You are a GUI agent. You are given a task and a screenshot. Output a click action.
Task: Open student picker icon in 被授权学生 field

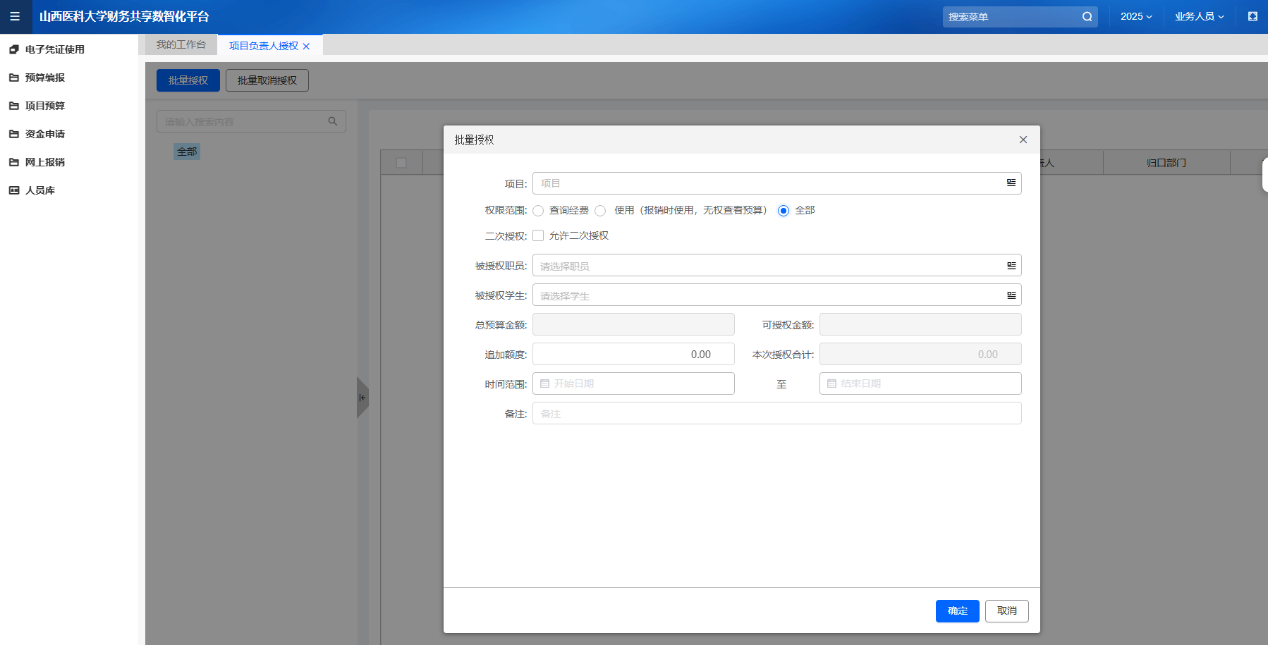pyautogui.click(x=1011, y=296)
